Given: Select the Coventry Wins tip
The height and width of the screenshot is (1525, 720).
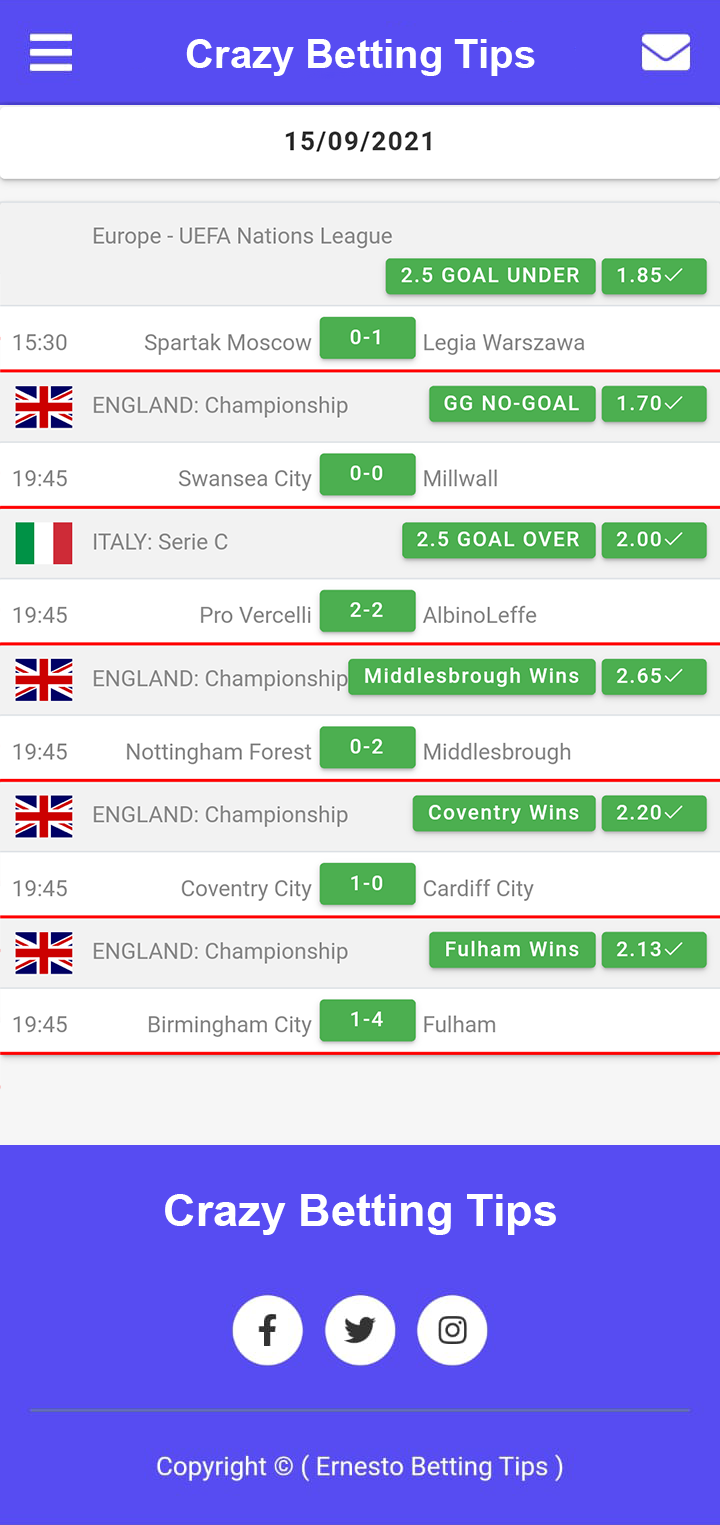Looking at the screenshot, I should (504, 813).
